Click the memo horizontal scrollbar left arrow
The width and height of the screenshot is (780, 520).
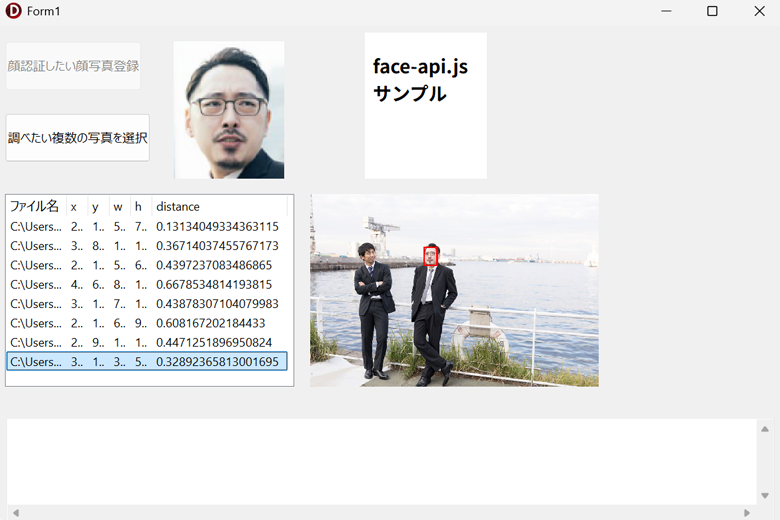[16, 513]
